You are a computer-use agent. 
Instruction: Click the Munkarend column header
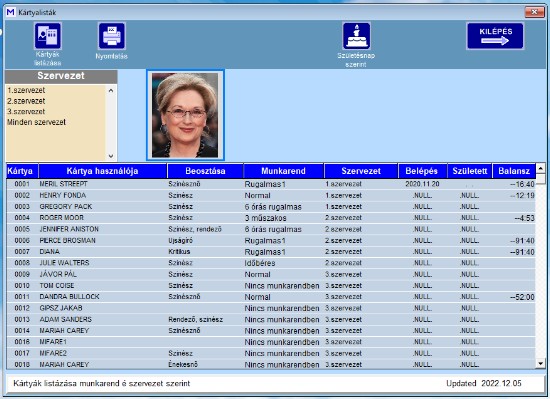click(x=283, y=171)
